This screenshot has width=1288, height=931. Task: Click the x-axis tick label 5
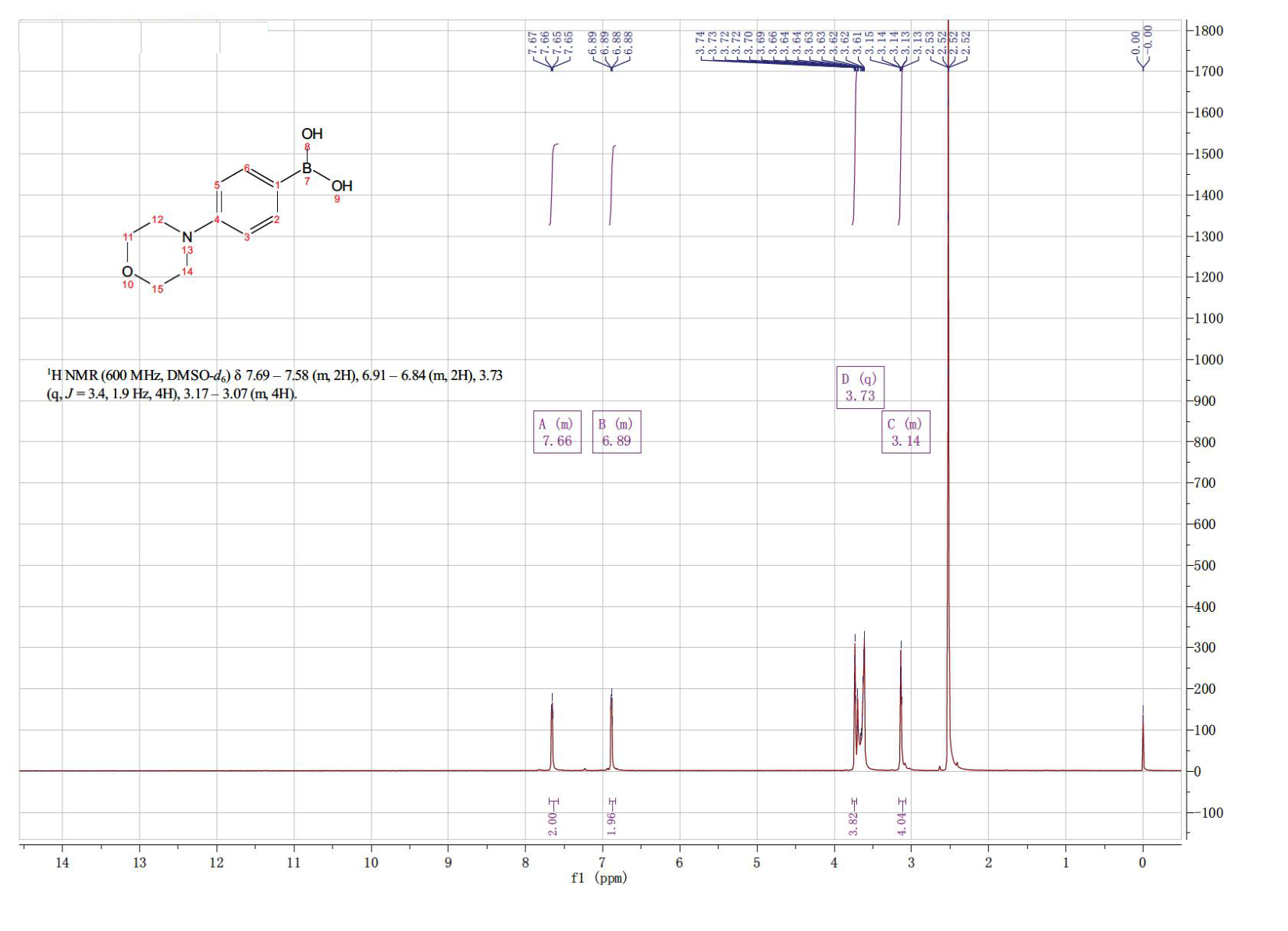pyautogui.click(x=756, y=862)
